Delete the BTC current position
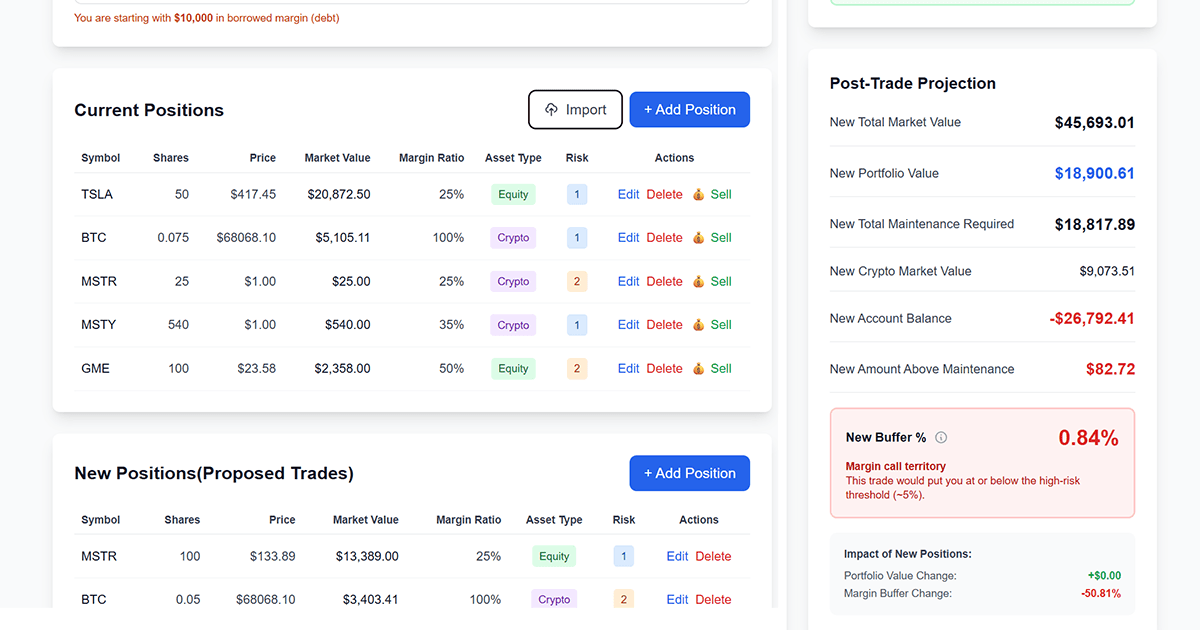 [x=664, y=238]
